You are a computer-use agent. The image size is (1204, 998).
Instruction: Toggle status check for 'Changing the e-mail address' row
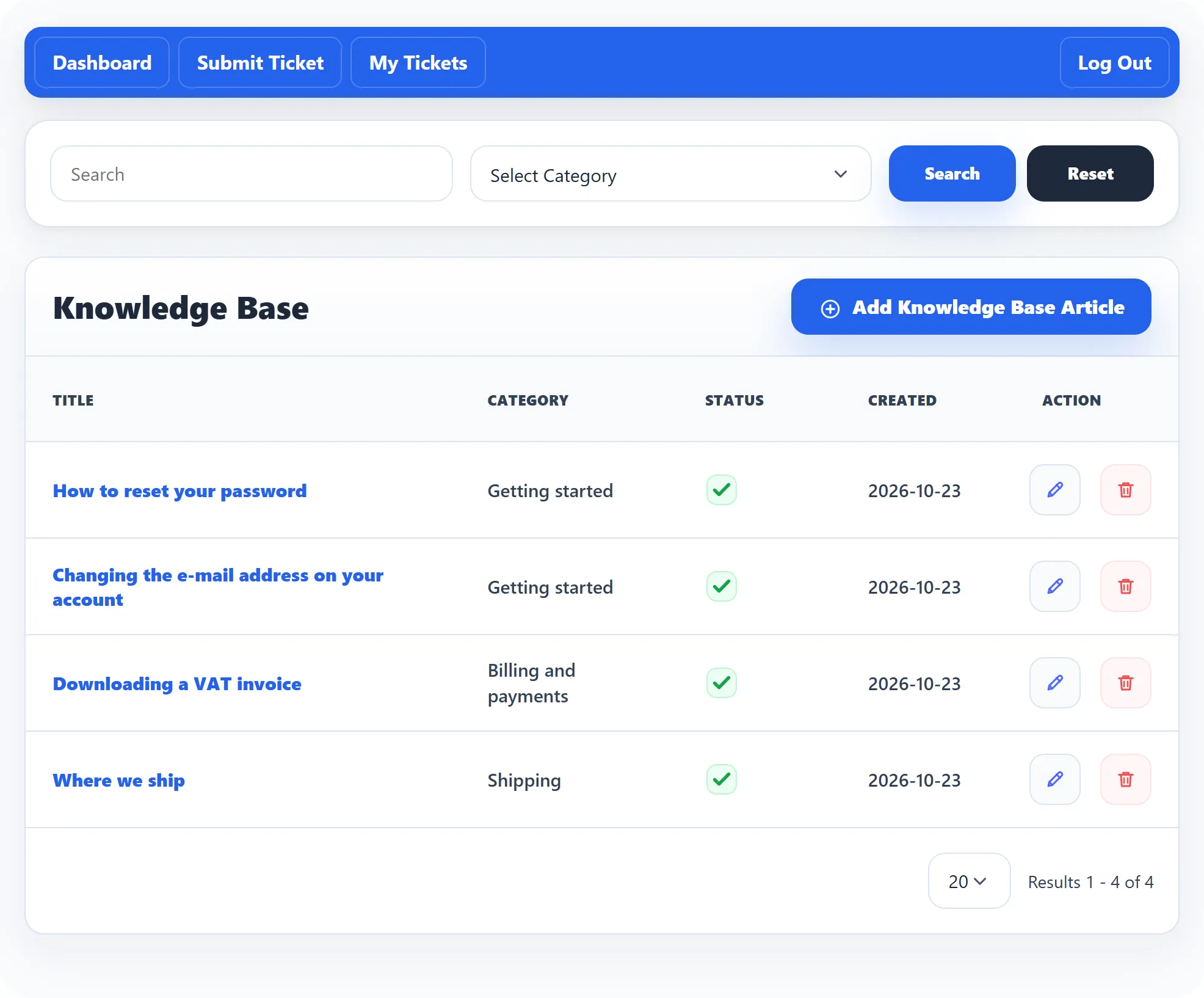pyautogui.click(x=721, y=586)
